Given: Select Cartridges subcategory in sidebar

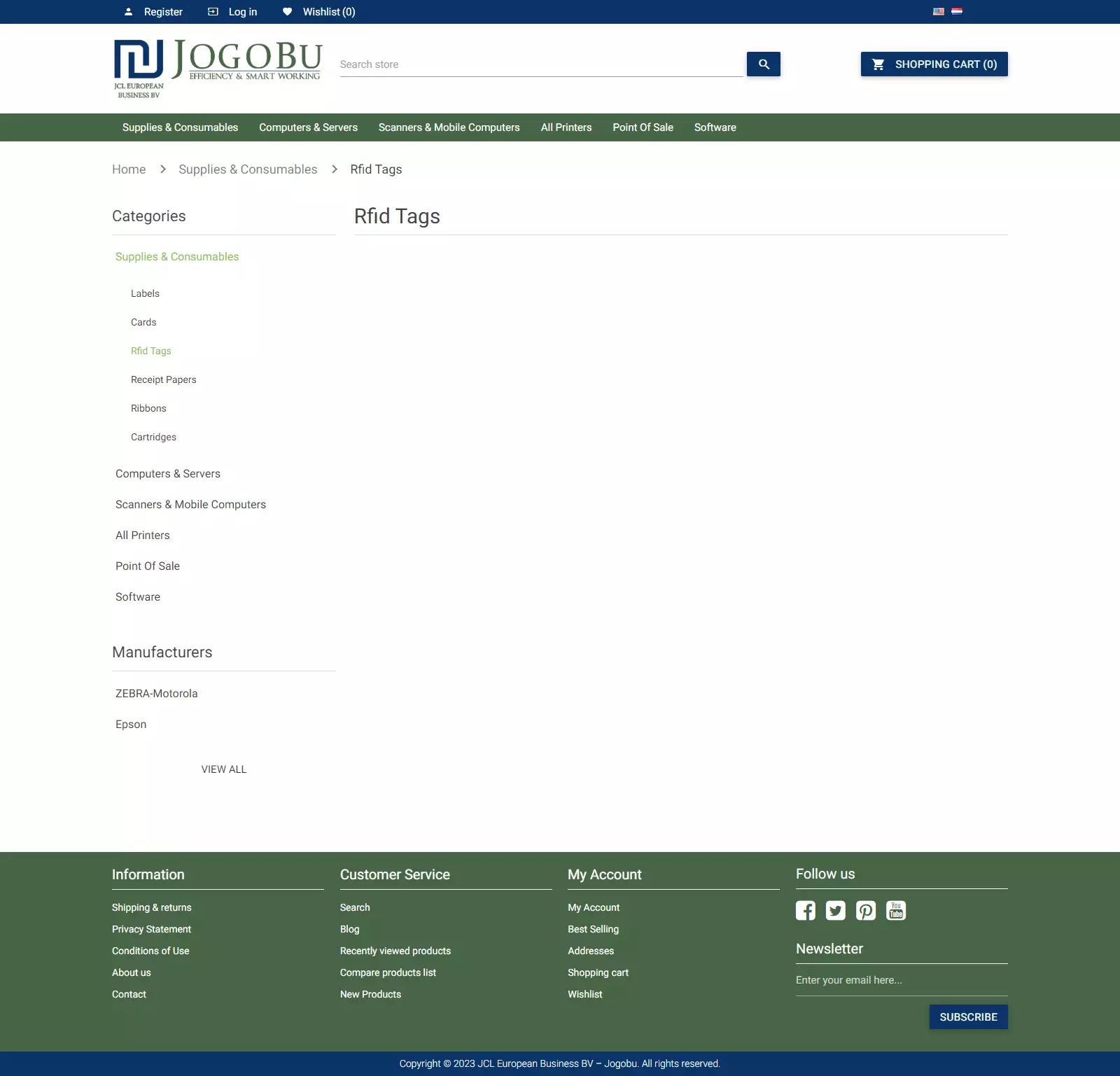Looking at the screenshot, I should pyautogui.click(x=153, y=437).
